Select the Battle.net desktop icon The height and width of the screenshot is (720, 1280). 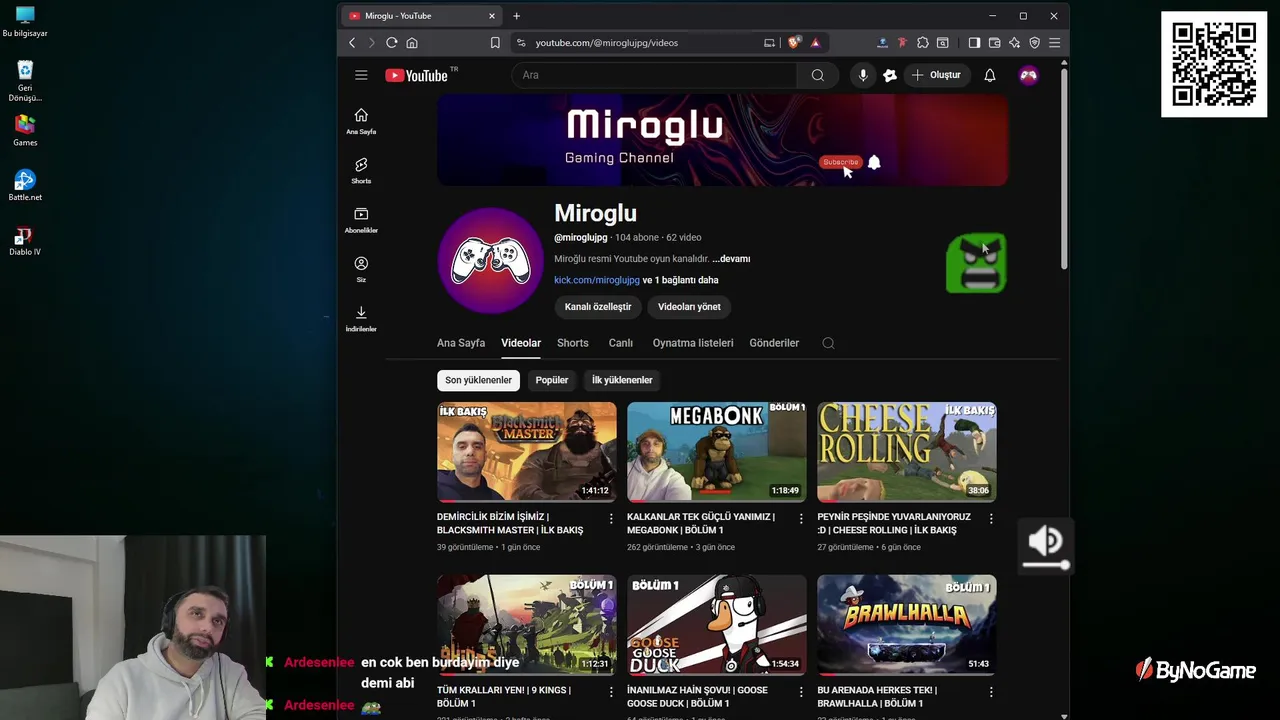tap(25, 185)
